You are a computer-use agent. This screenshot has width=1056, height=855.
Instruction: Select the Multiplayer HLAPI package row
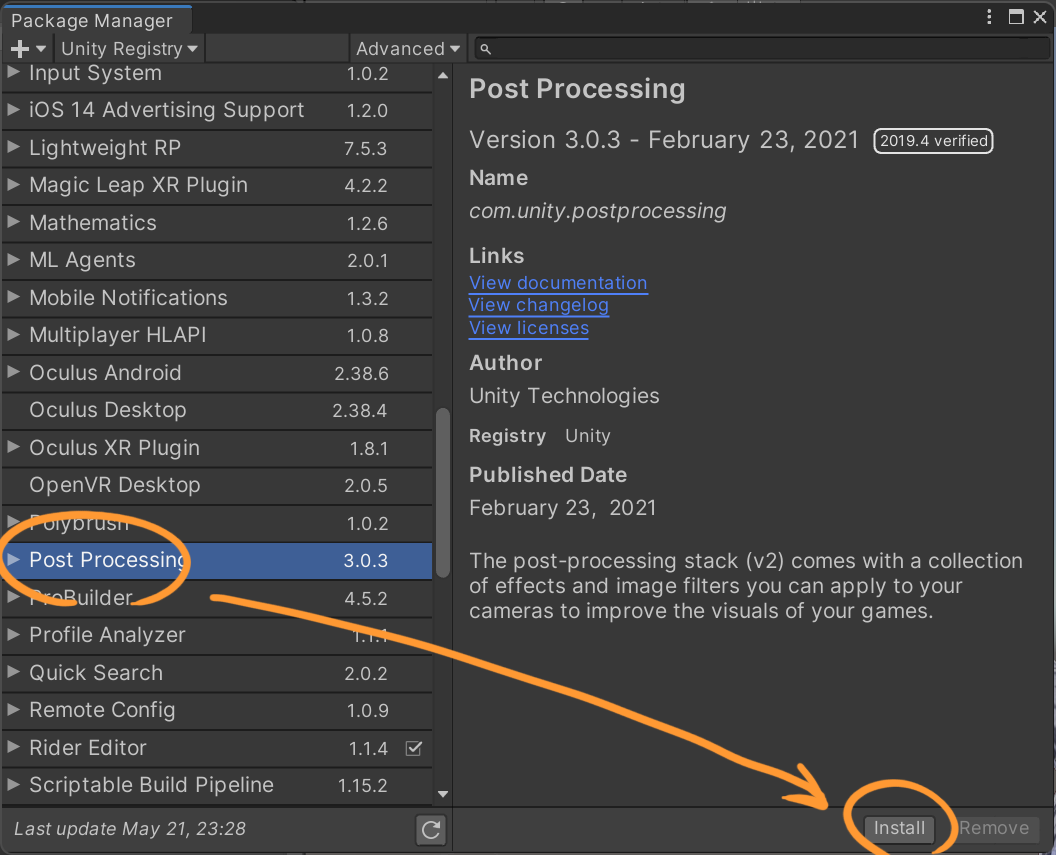click(217, 335)
